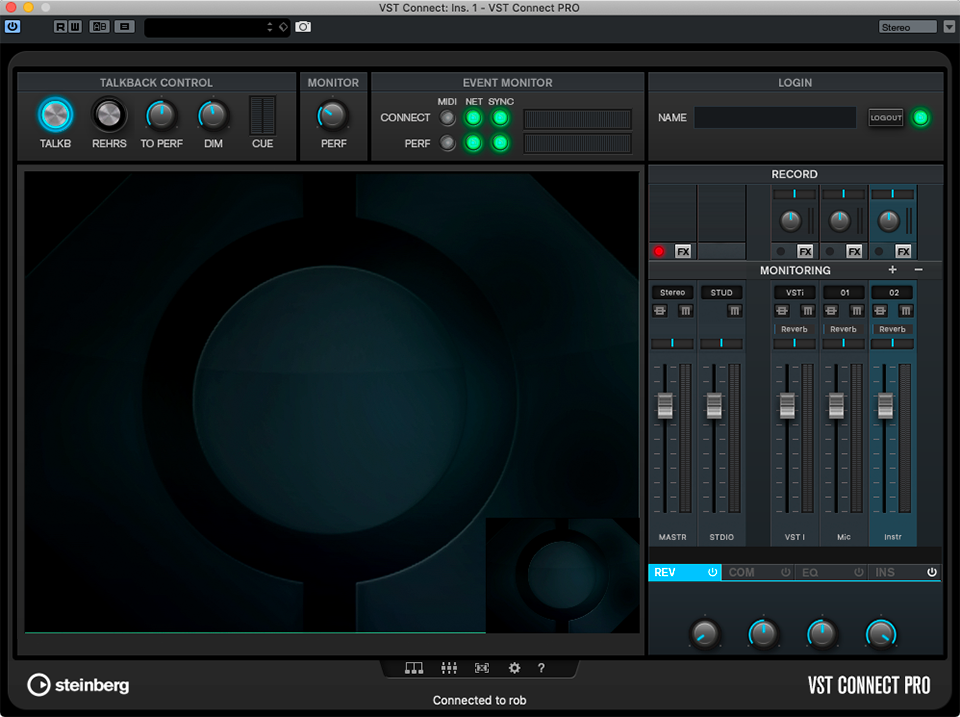Image resolution: width=960 pixels, height=717 pixels.
Task: Open the settings gear icon at bottom
Action: click(514, 668)
